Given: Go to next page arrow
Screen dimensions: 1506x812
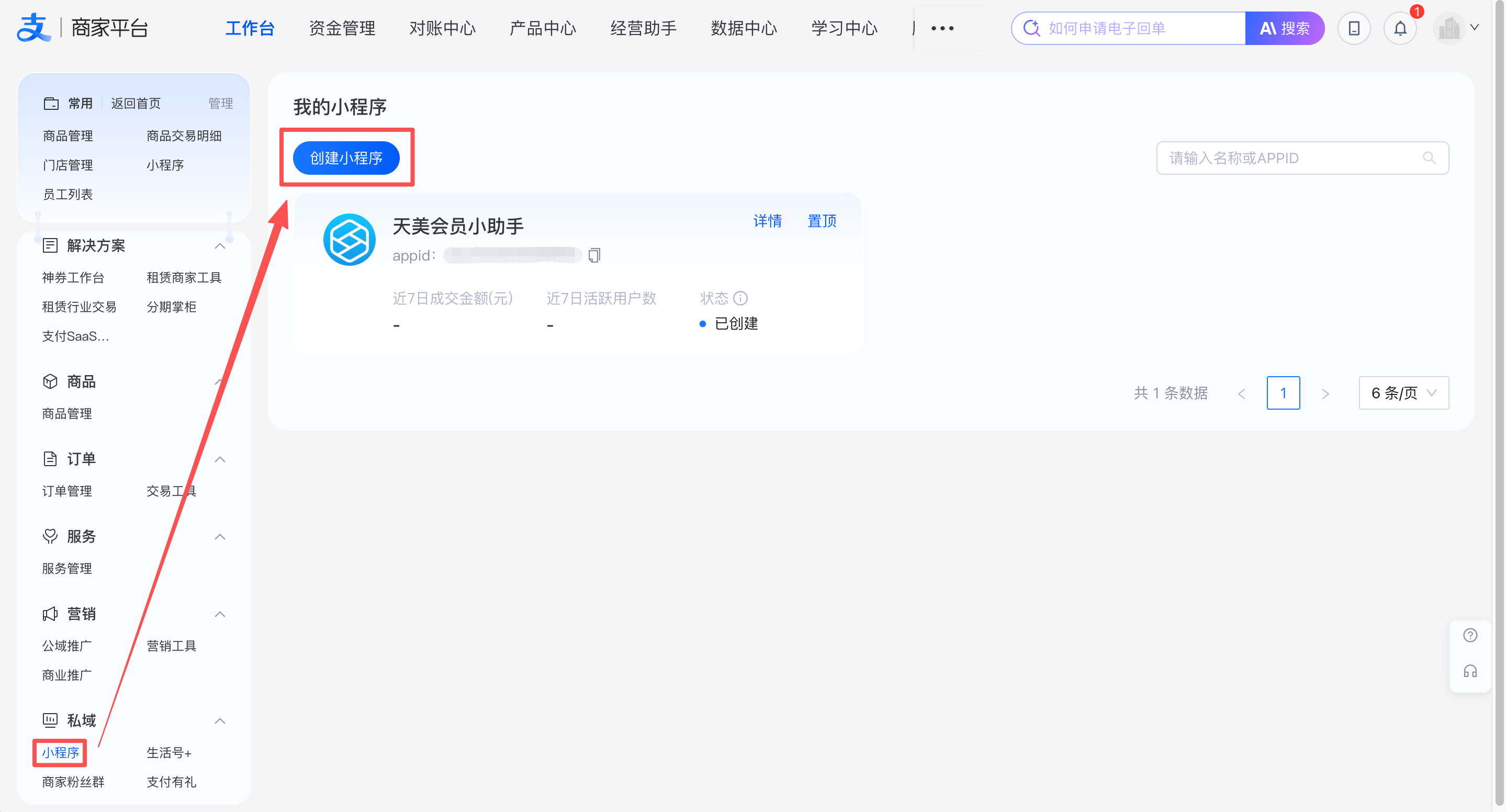Looking at the screenshot, I should click(1325, 393).
